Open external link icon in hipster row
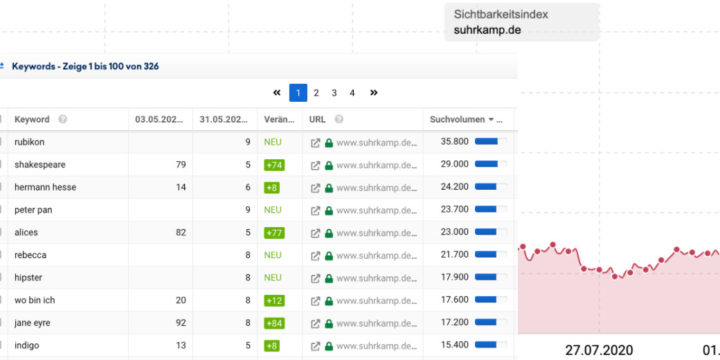The width and height of the screenshot is (720, 360). 315,278
